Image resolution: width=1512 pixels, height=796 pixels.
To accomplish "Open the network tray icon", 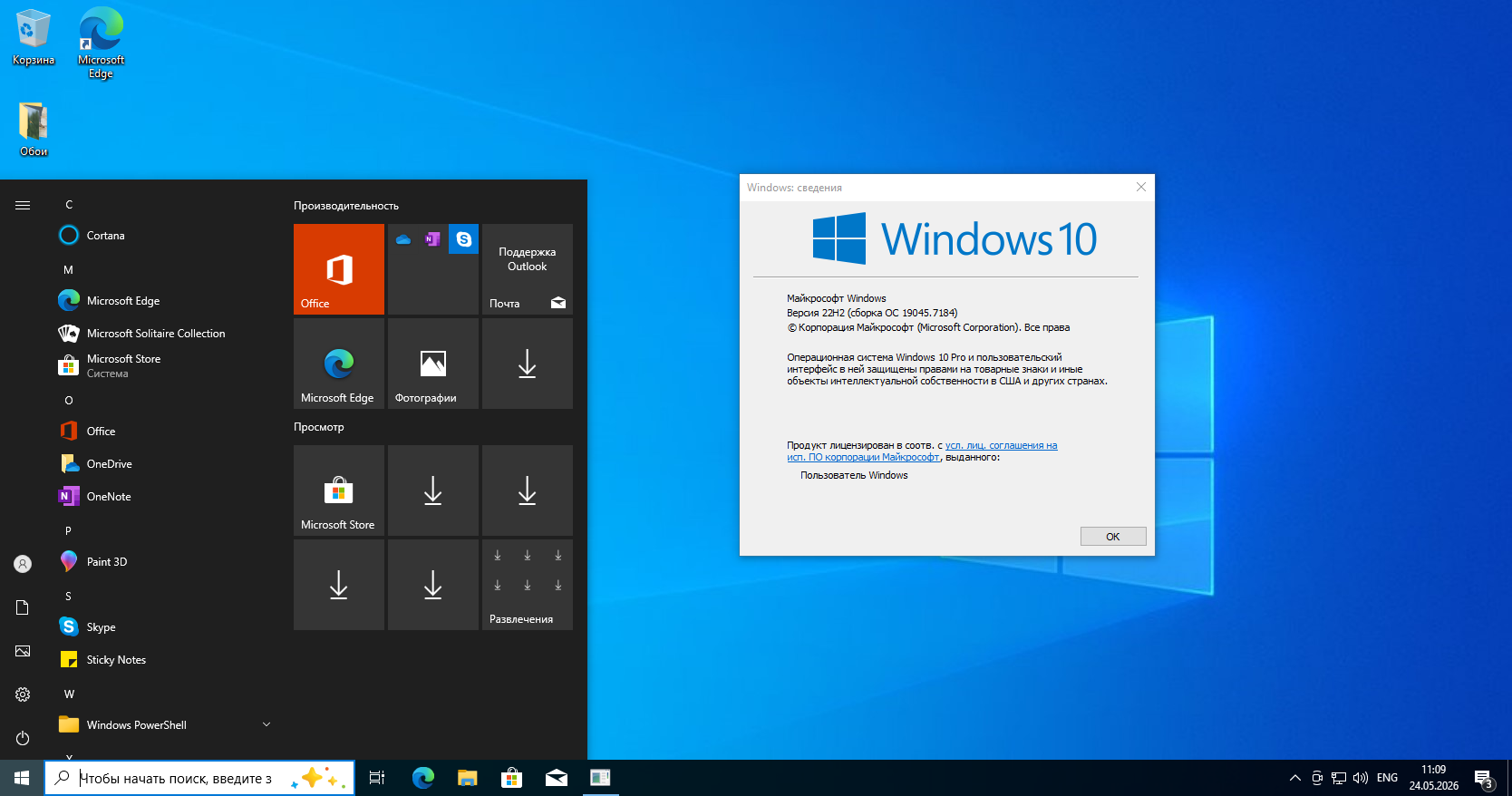I will [x=1339, y=778].
